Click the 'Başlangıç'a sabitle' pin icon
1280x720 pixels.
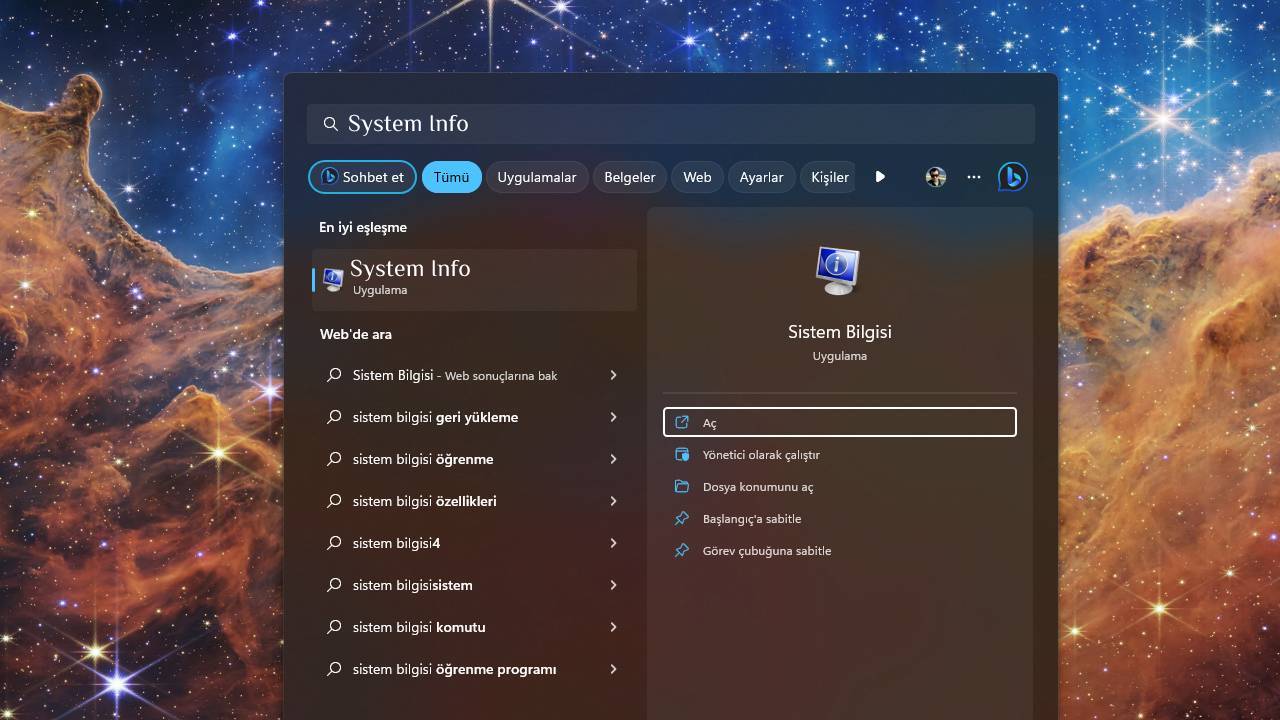(x=682, y=519)
